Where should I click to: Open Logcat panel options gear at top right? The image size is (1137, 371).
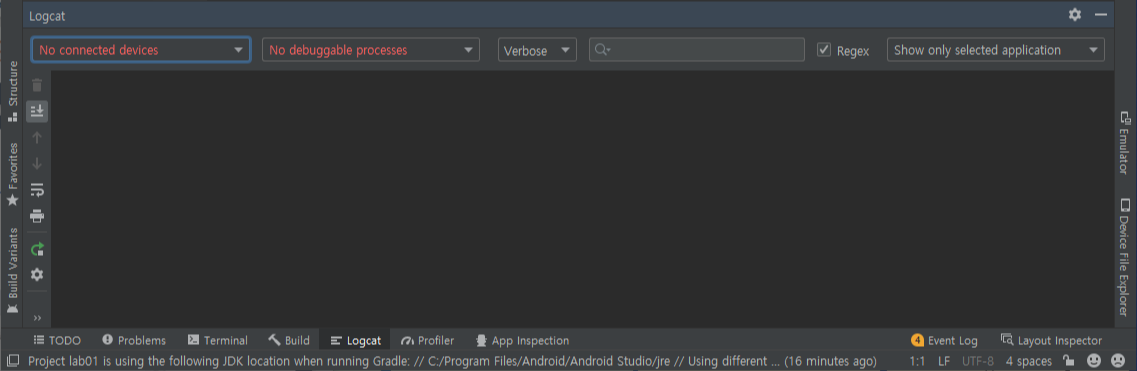1075,14
